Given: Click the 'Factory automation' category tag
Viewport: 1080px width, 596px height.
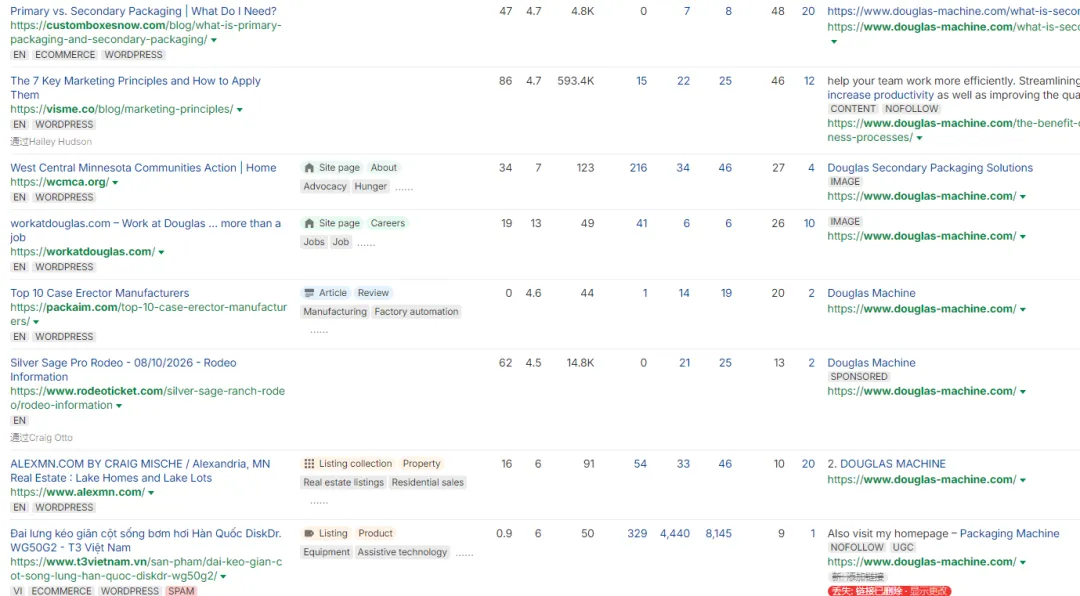Looking at the screenshot, I should (416, 312).
